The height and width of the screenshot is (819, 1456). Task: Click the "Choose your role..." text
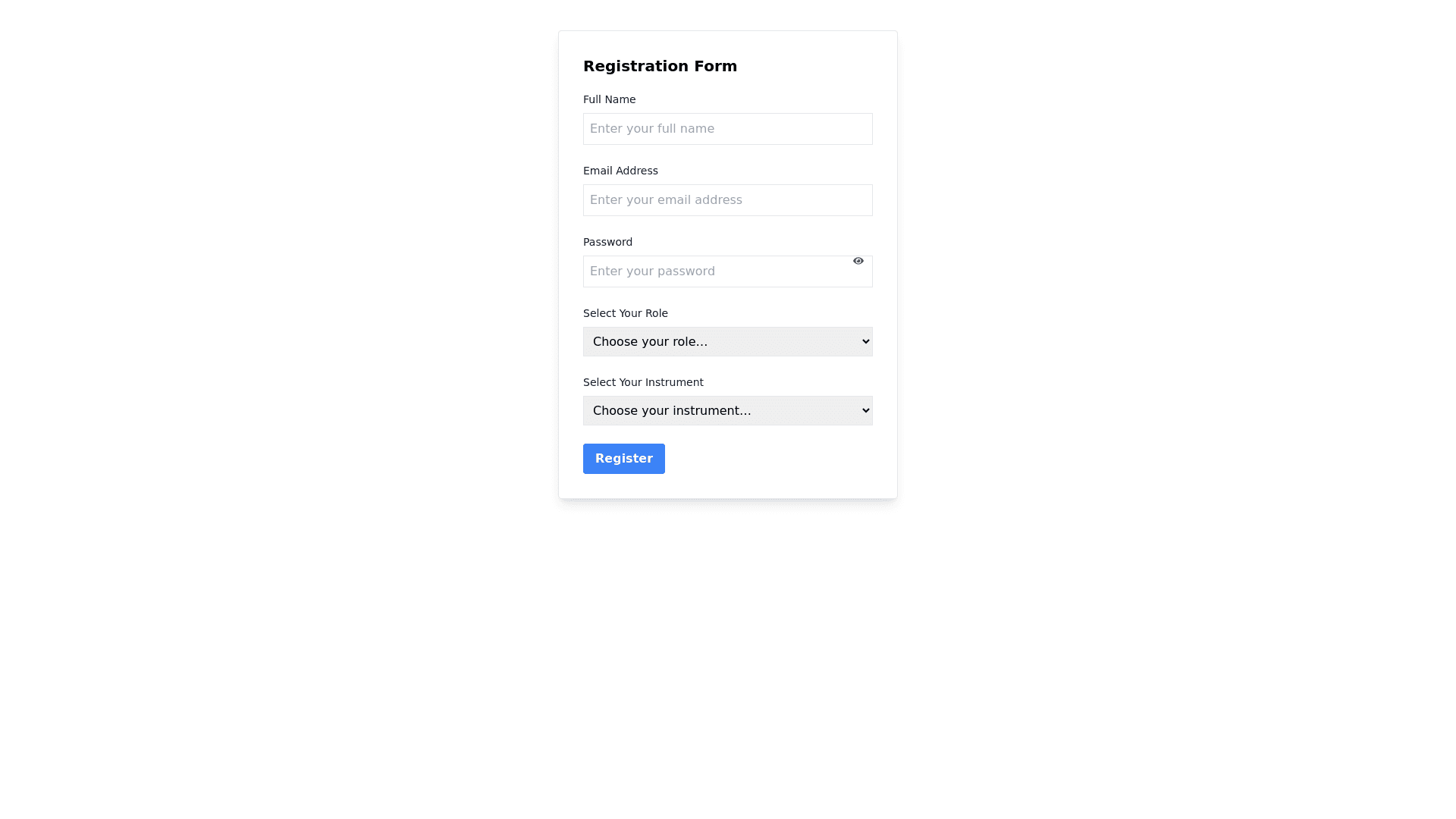(650, 342)
